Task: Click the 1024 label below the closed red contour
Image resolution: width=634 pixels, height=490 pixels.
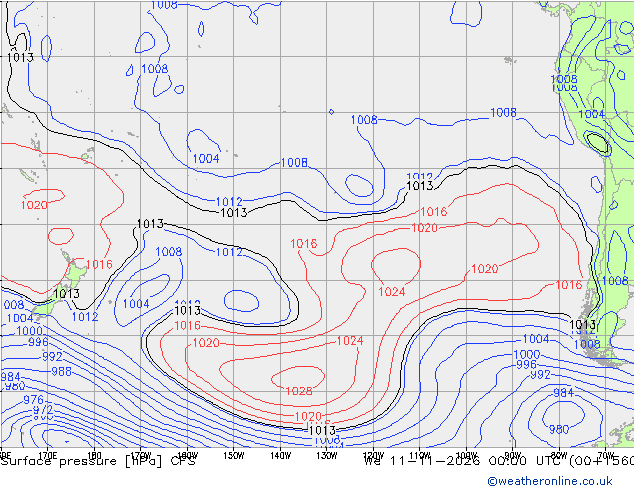Action: click(391, 291)
